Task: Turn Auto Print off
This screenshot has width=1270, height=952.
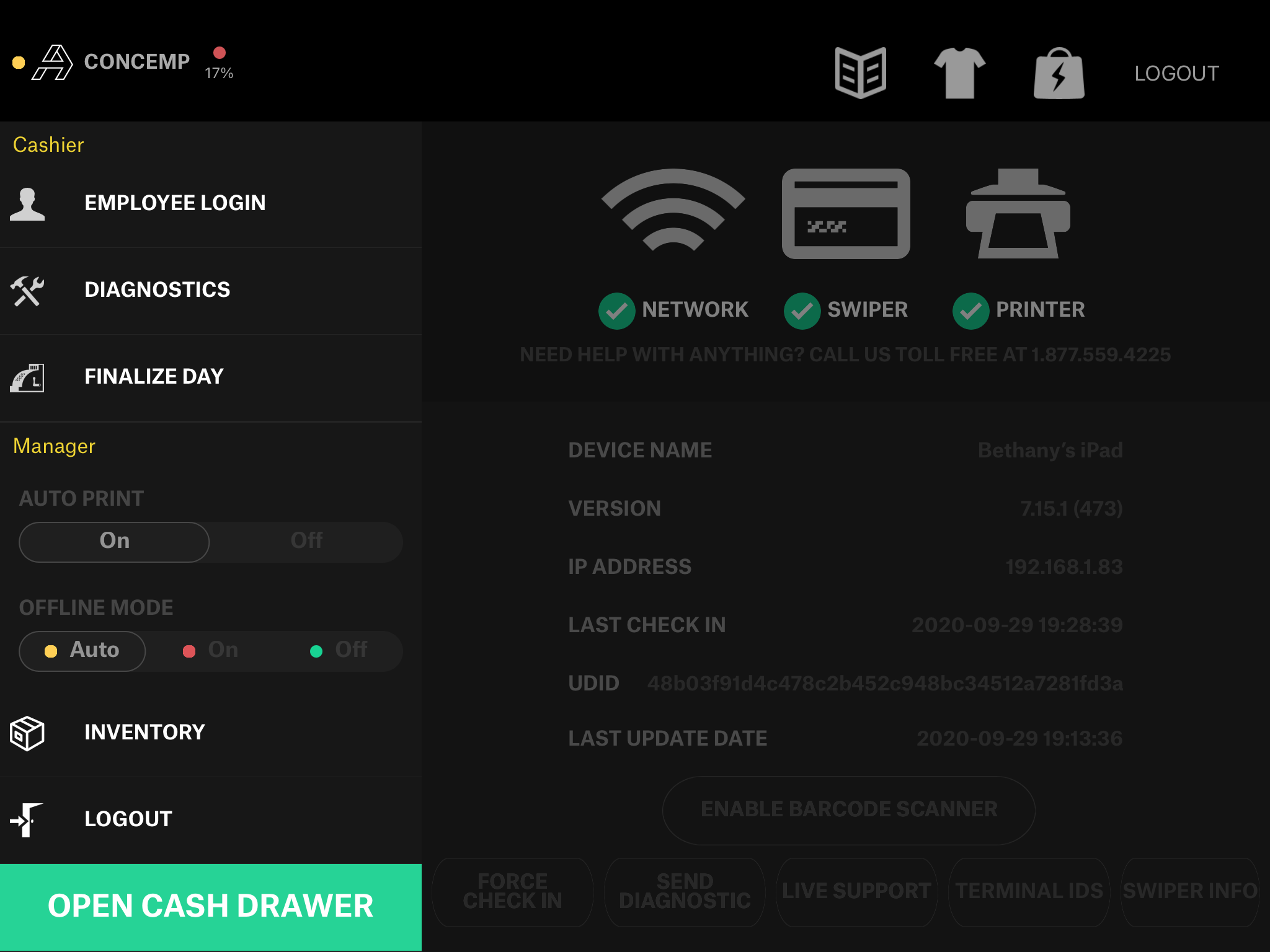Action: point(306,541)
